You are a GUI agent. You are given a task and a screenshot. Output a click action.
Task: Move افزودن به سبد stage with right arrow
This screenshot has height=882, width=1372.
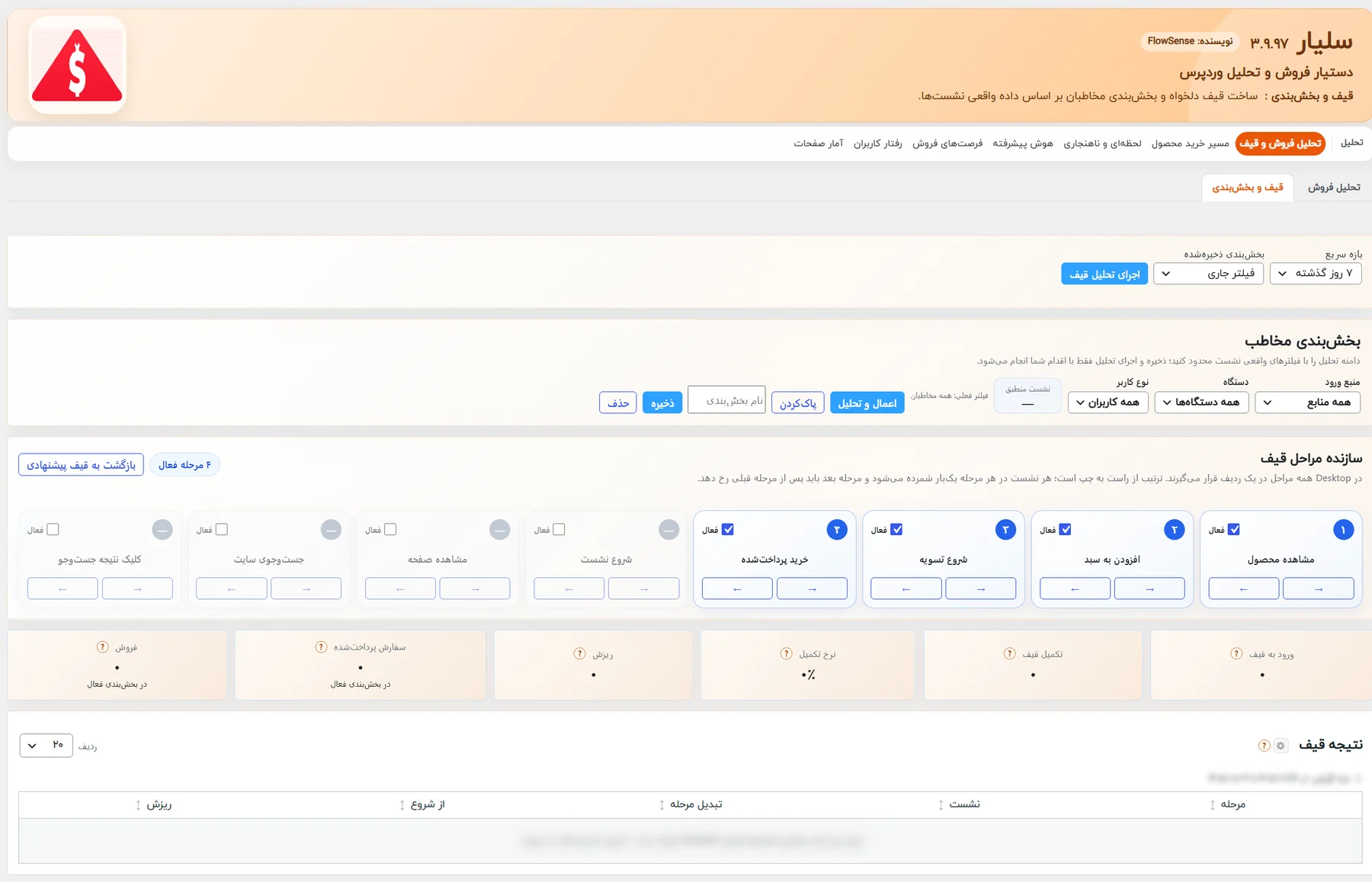(x=1149, y=589)
